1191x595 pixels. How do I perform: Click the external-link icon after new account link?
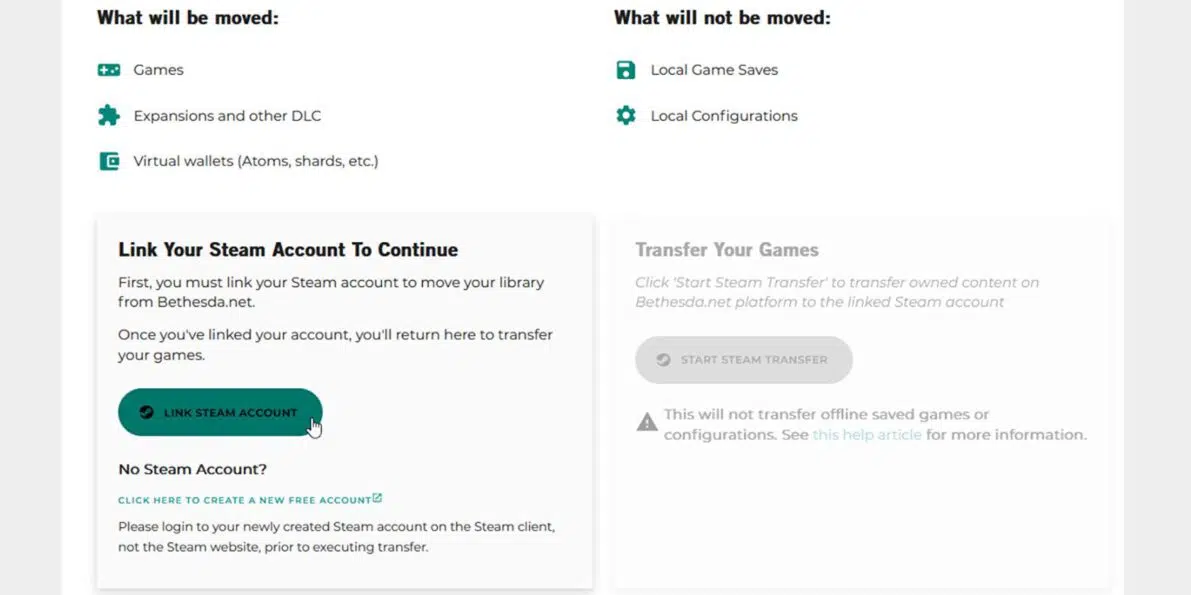click(377, 498)
